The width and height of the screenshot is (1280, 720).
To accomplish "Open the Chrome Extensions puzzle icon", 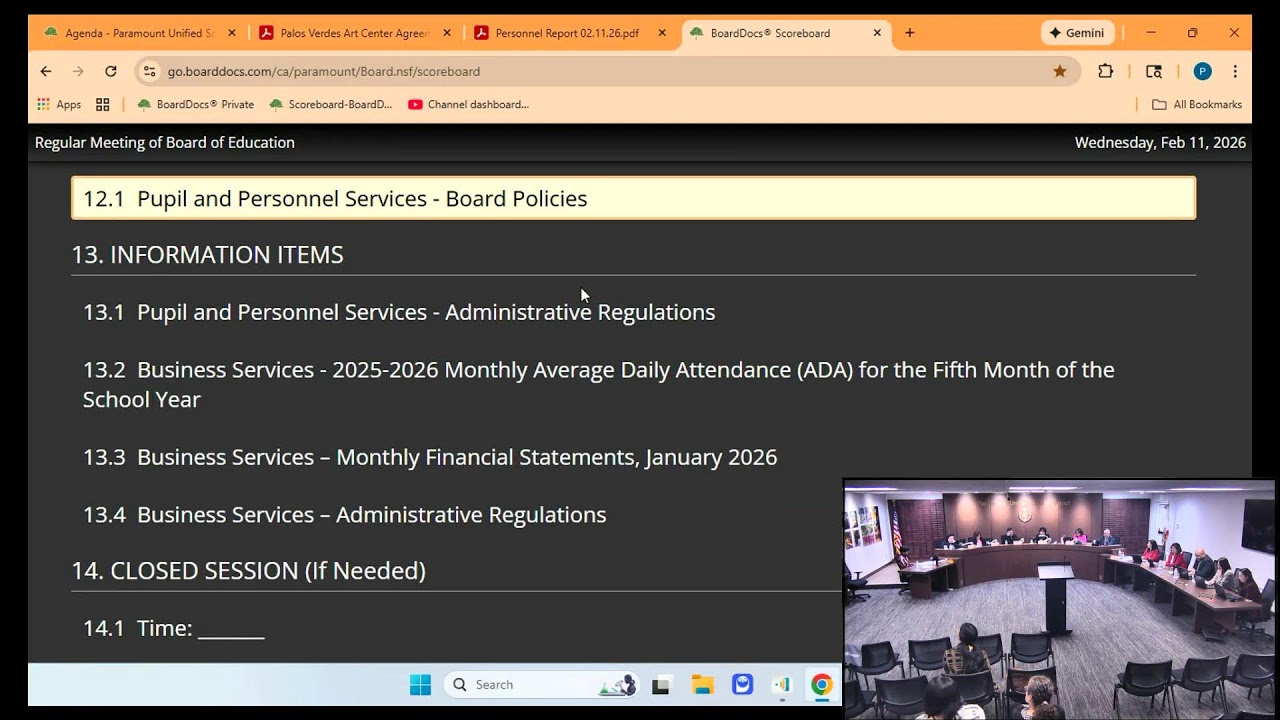I will point(1105,71).
